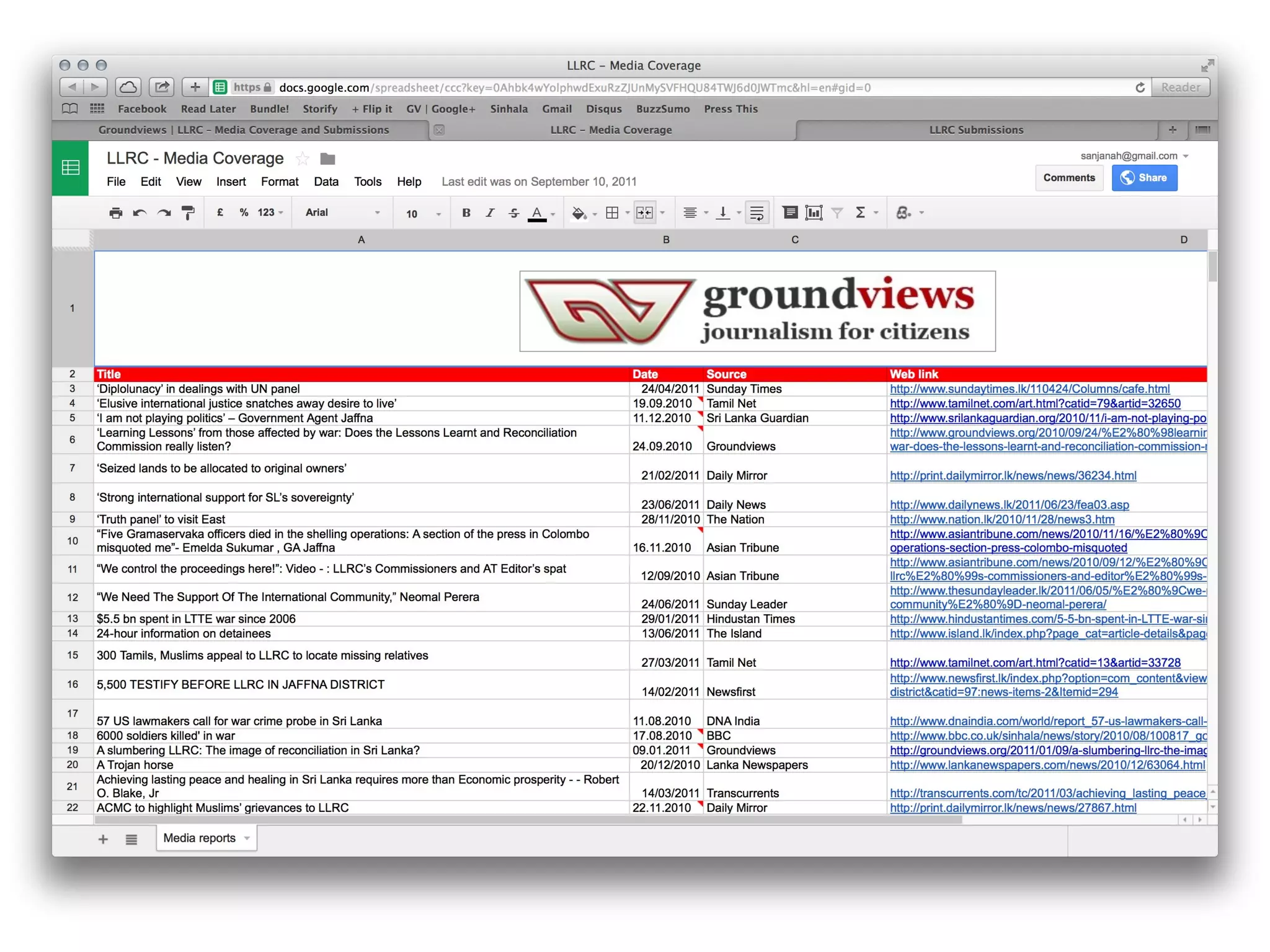Toggle bold formatting
1270x952 pixels.
(466, 213)
